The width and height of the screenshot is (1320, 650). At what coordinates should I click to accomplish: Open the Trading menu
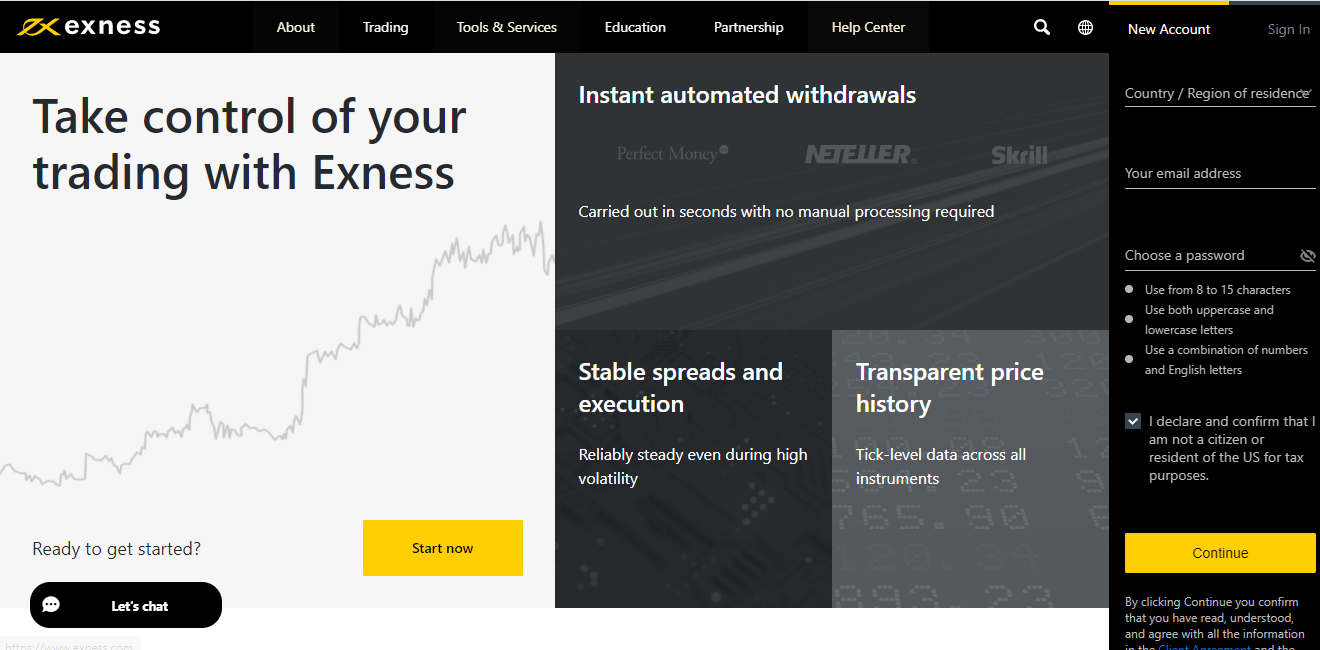point(386,27)
